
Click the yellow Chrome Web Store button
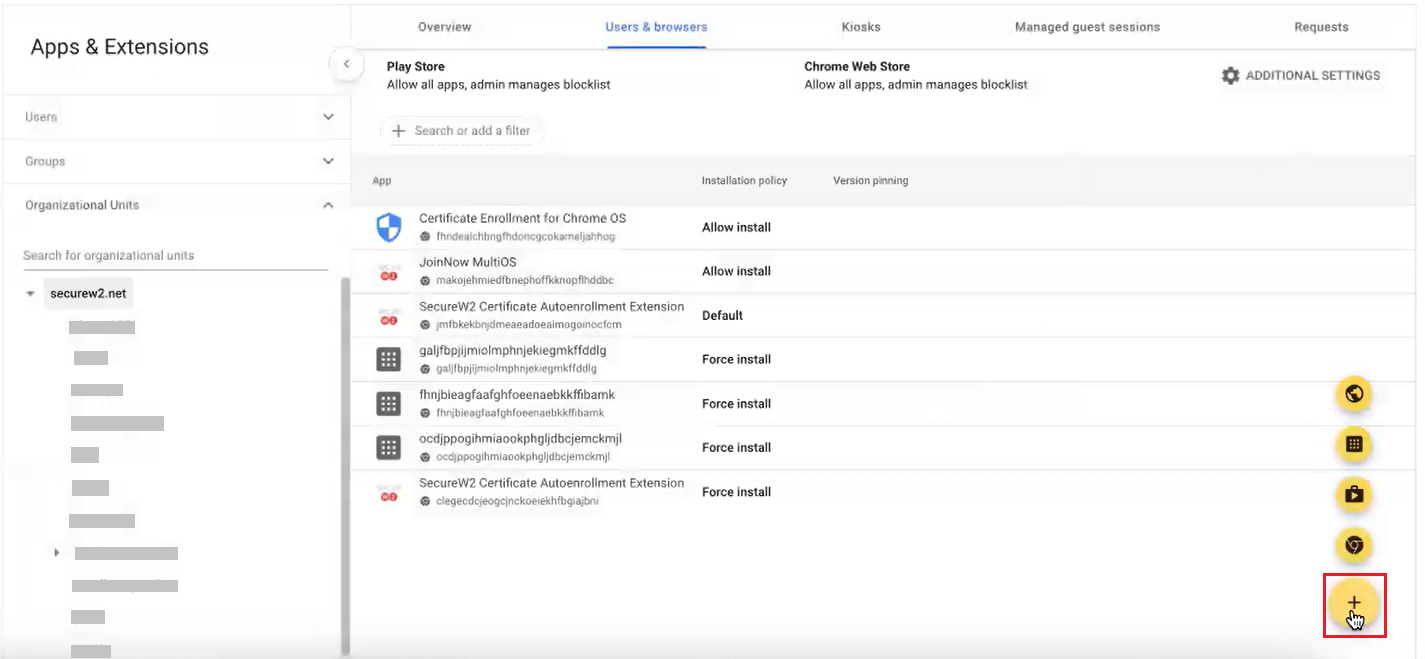click(x=1354, y=545)
